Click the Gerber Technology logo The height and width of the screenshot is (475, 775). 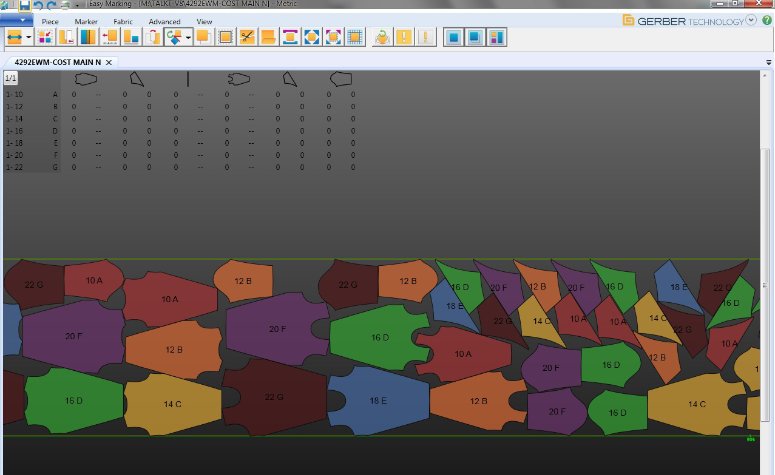[x=683, y=21]
